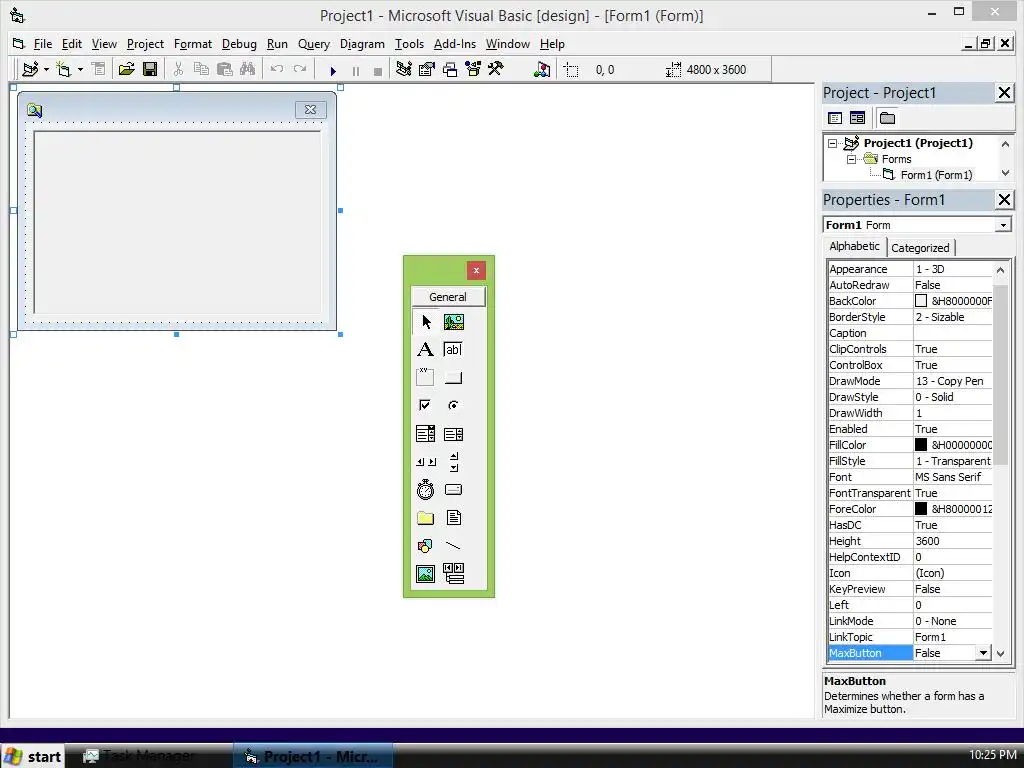Open the File menu
The width and height of the screenshot is (1024, 768).
point(42,44)
